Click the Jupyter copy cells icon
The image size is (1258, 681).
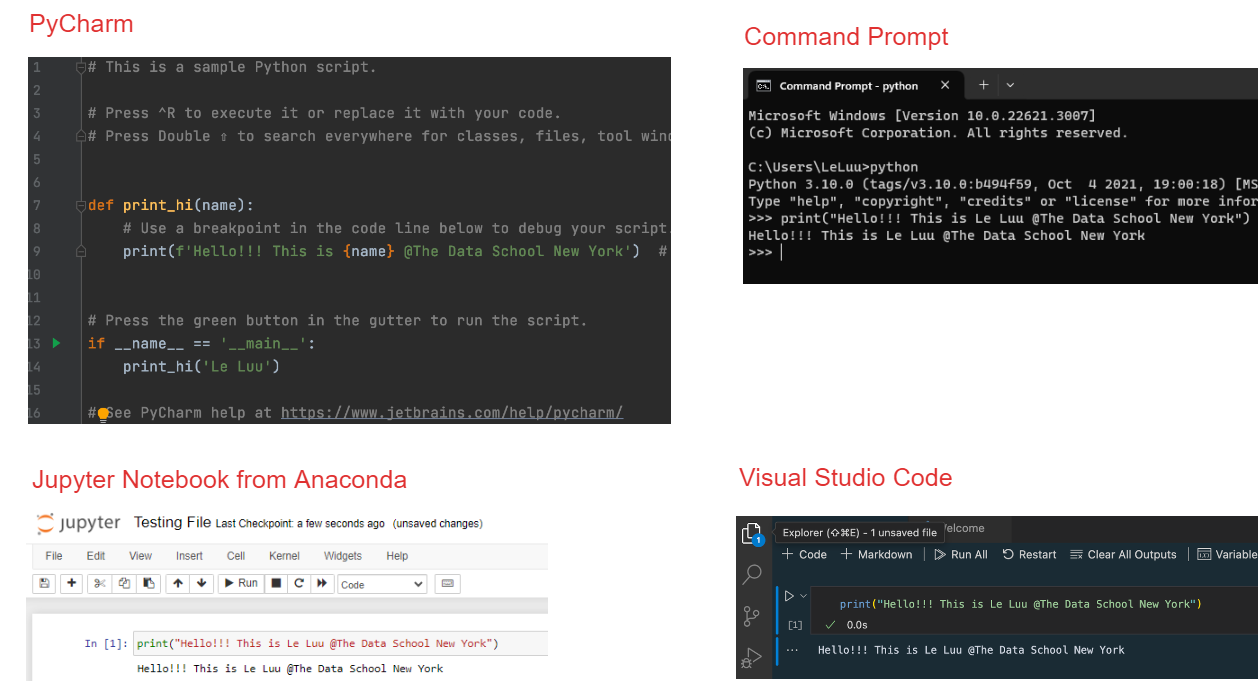(124, 583)
